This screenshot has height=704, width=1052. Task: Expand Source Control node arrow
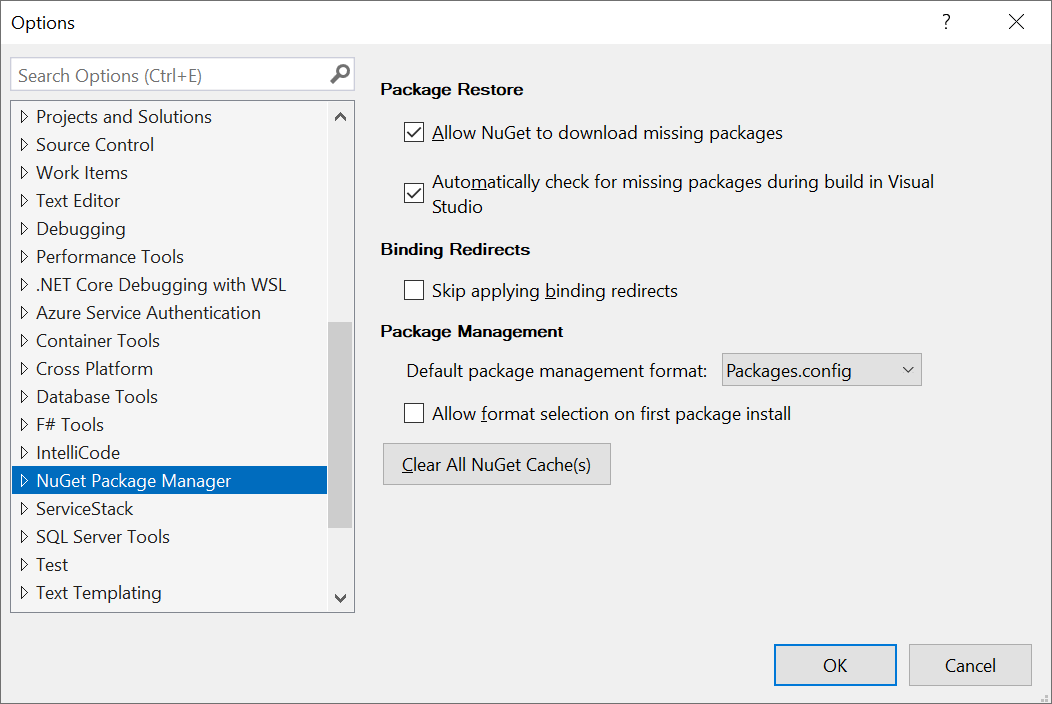tap(24, 145)
